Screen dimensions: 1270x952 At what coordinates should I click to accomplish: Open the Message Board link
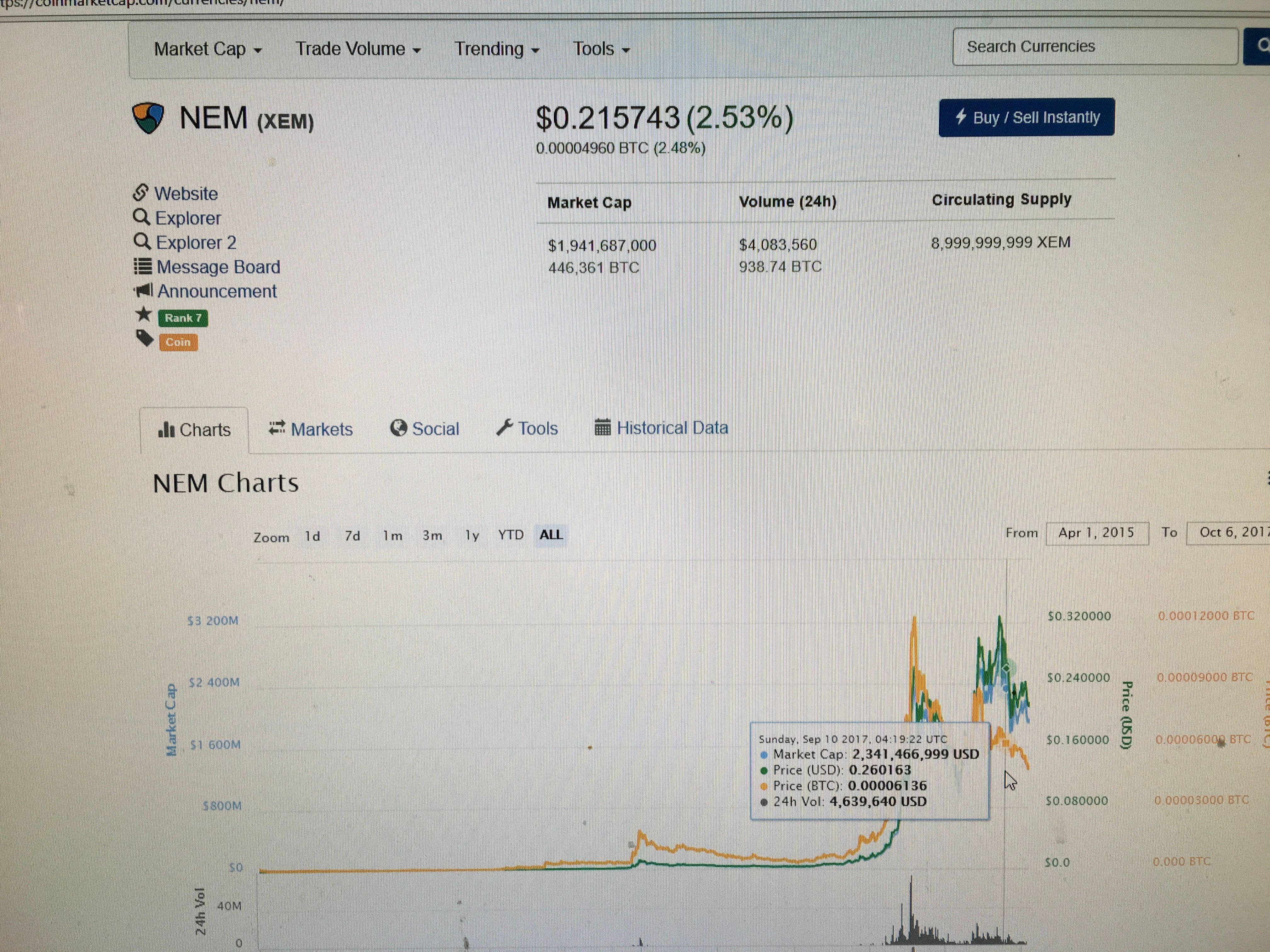click(218, 267)
